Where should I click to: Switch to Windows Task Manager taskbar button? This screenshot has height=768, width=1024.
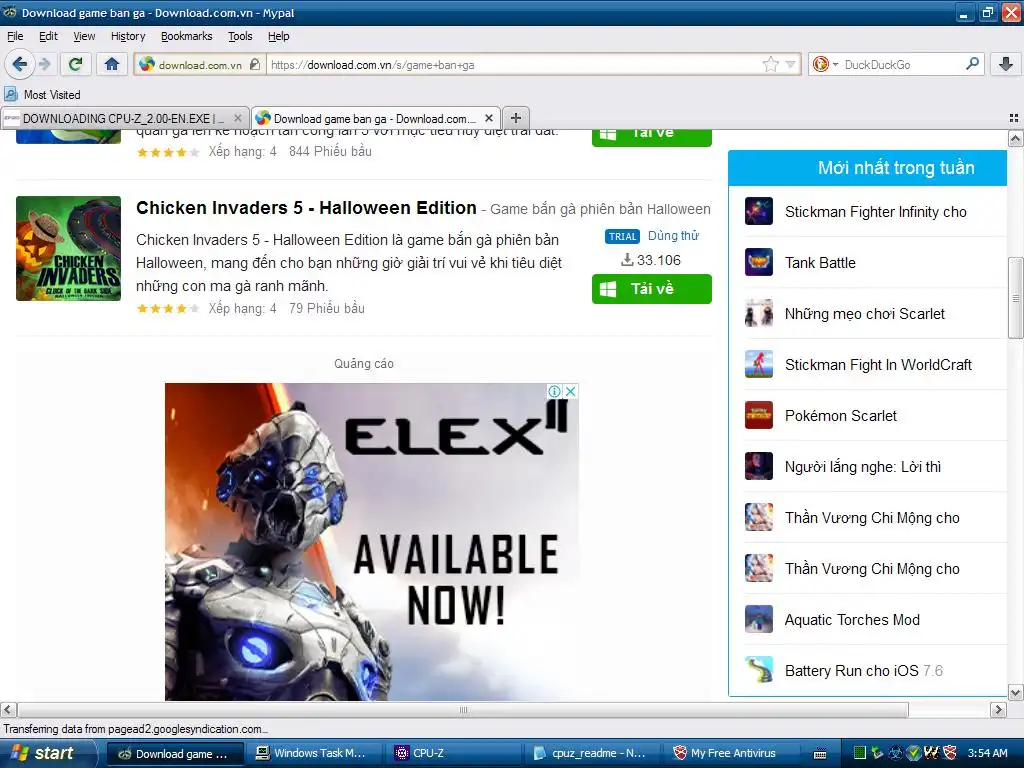tap(312, 753)
